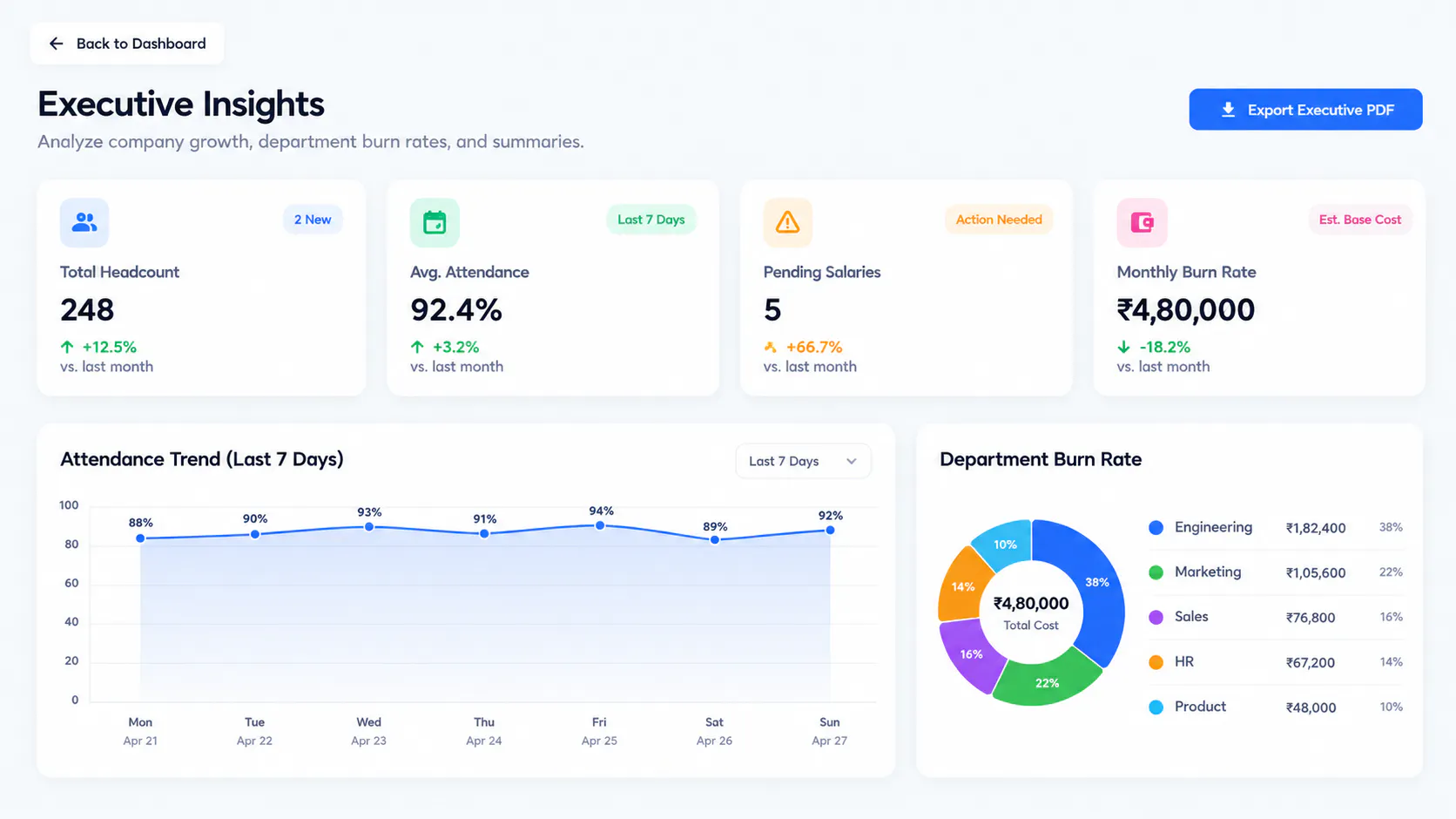Click the 10% light blue donut segment
Image resolution: width=1456 pixels, height=819 pixels.
[1005, 544]
